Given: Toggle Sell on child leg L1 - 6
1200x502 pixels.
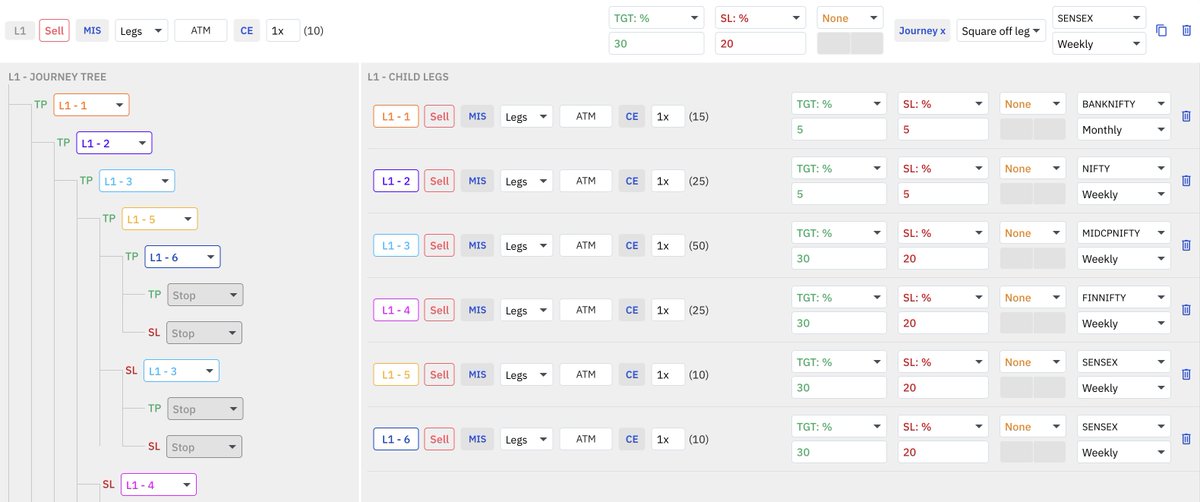Looking at the screenshot, I should point(439,439).
